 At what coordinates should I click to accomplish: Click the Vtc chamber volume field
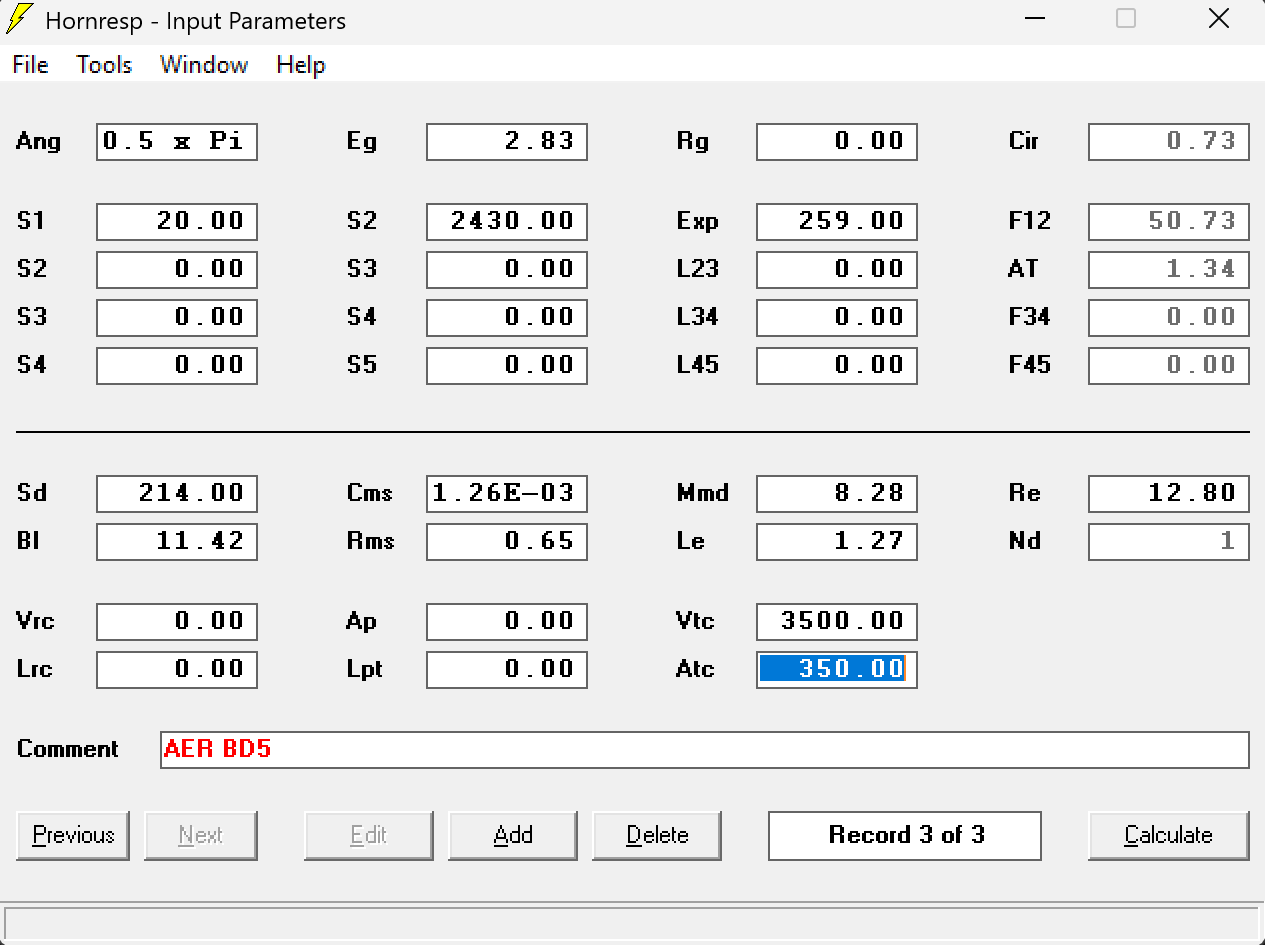836,622
